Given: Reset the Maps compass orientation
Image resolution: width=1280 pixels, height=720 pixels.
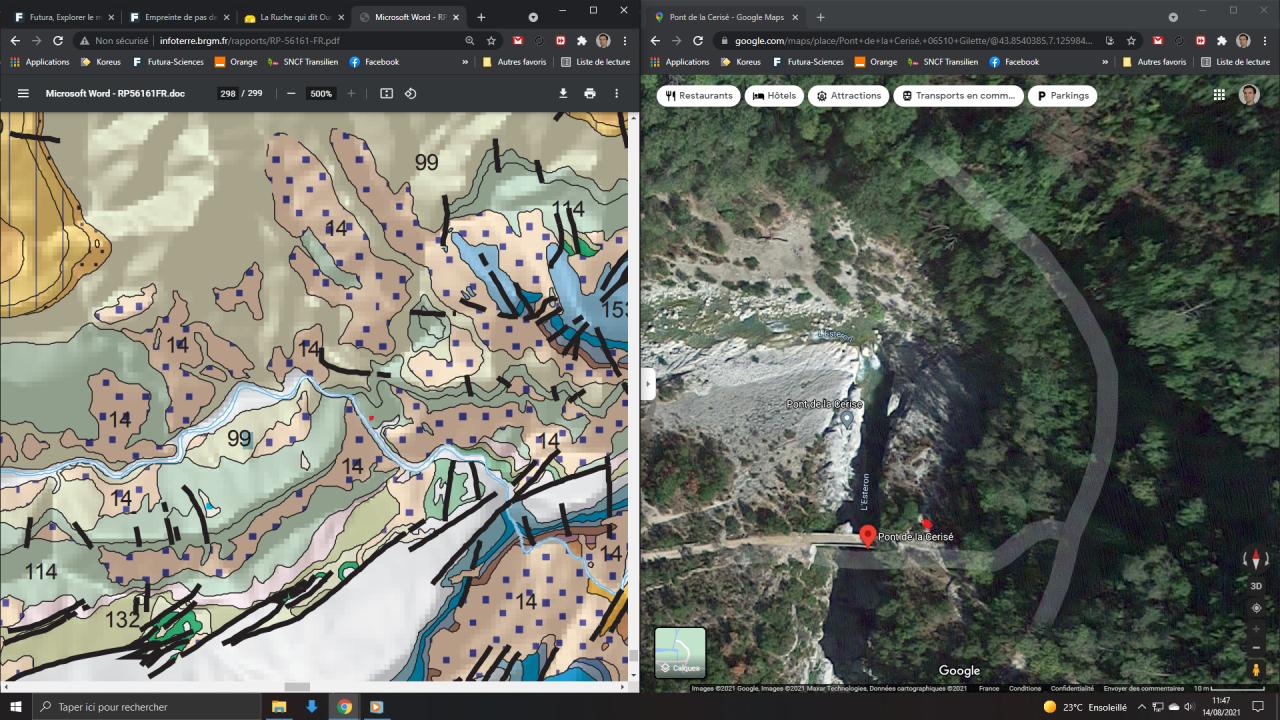Looking at the screenshot, I should point(1256,560).
